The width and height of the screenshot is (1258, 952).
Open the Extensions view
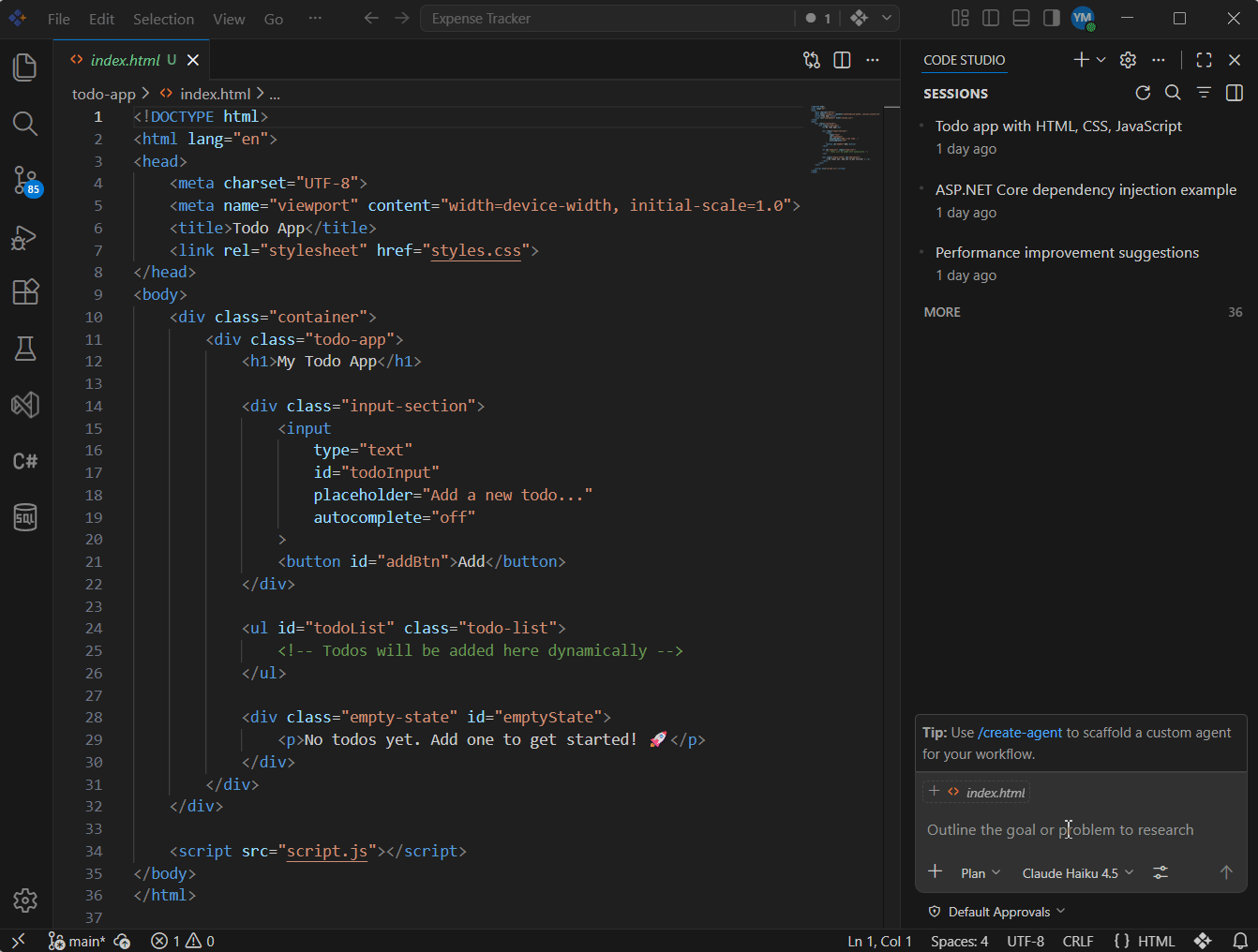coord(25,291)
